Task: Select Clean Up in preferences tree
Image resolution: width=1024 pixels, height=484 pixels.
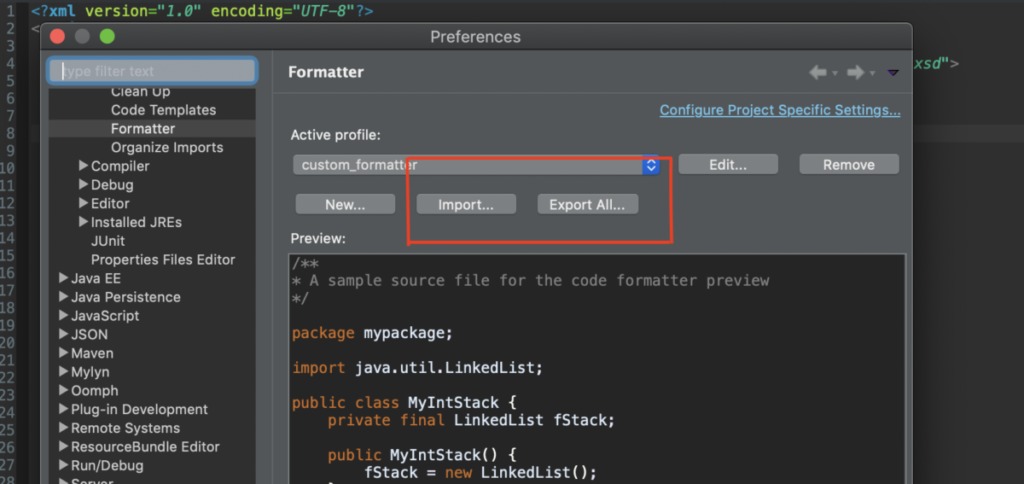Action: tap(140, 91)
